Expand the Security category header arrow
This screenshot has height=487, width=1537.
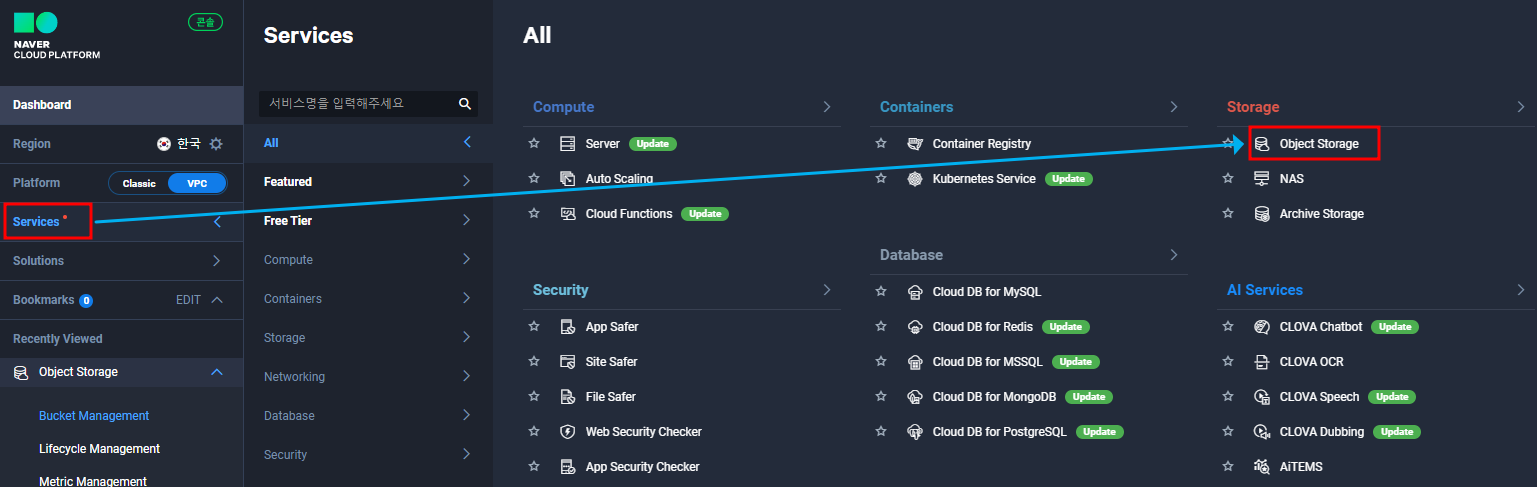pyautogui.click(x=827, y=290)
